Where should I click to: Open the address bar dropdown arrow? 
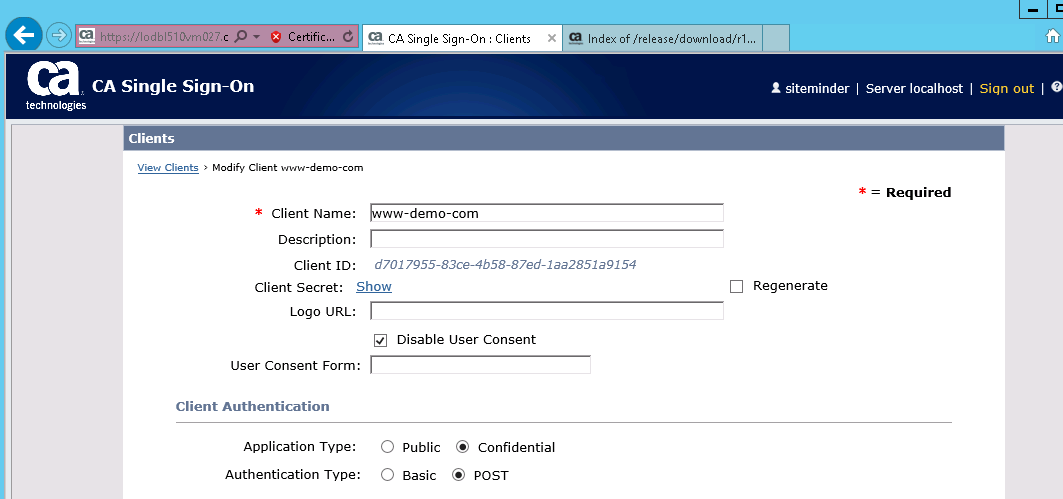point(256,37)
